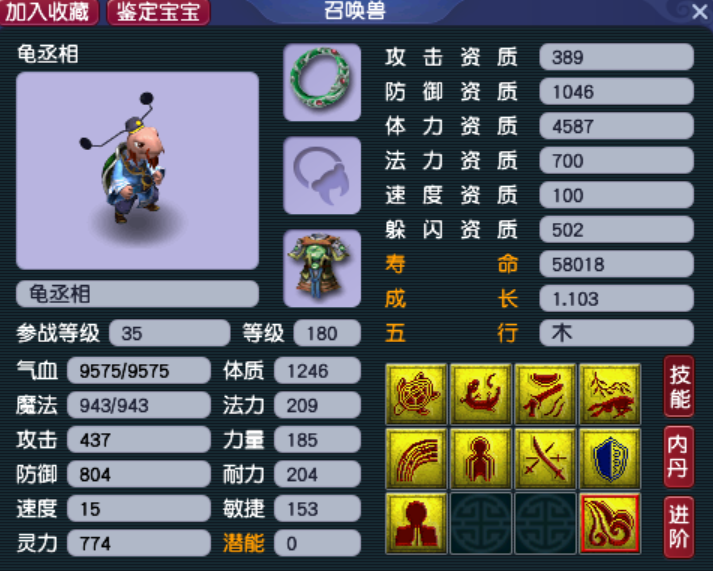713x571 pixels.
Task: Select the sword and bowl skill icon
Action: click(x=545, y=394)
